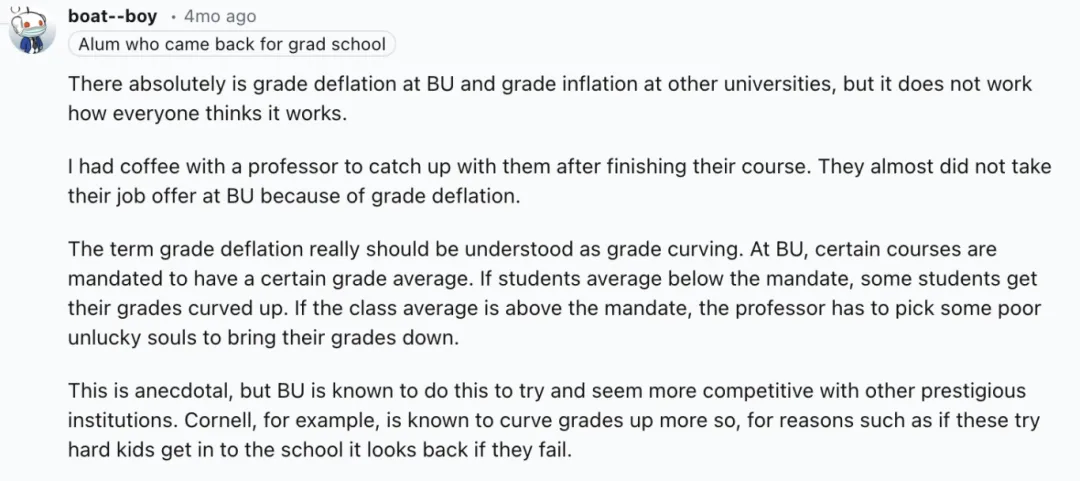The width and height of the screenshot is (1080, 481).
Task: Click the line beginning "This is anecdotal"
Action: [547, 391]
